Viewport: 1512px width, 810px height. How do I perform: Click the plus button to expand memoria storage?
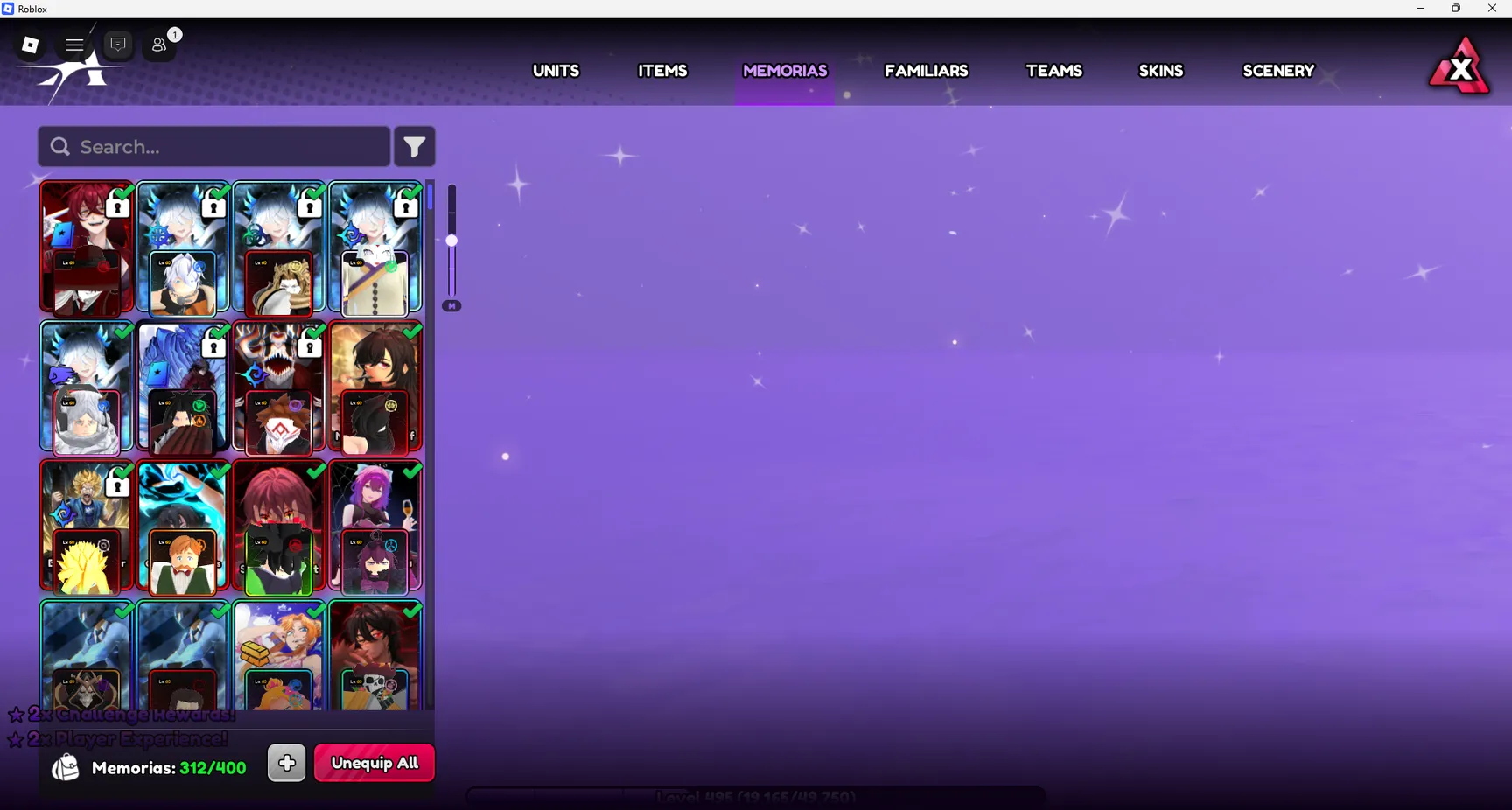tap(287, 763)
